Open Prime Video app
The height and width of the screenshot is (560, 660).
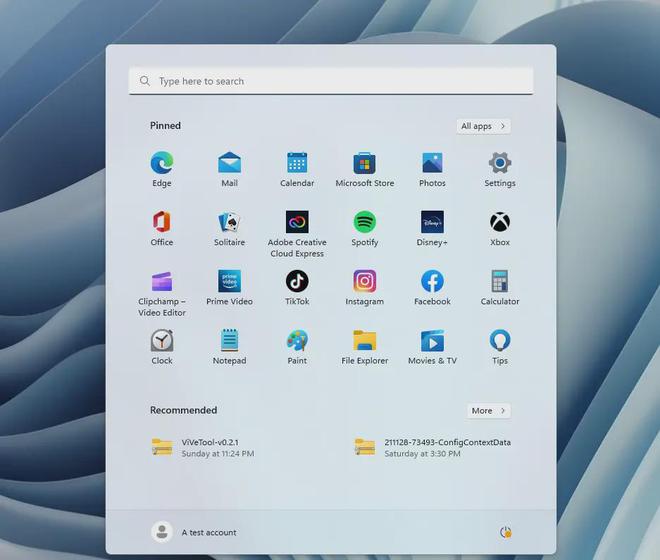pyautogui.click(x=229, y=281)
